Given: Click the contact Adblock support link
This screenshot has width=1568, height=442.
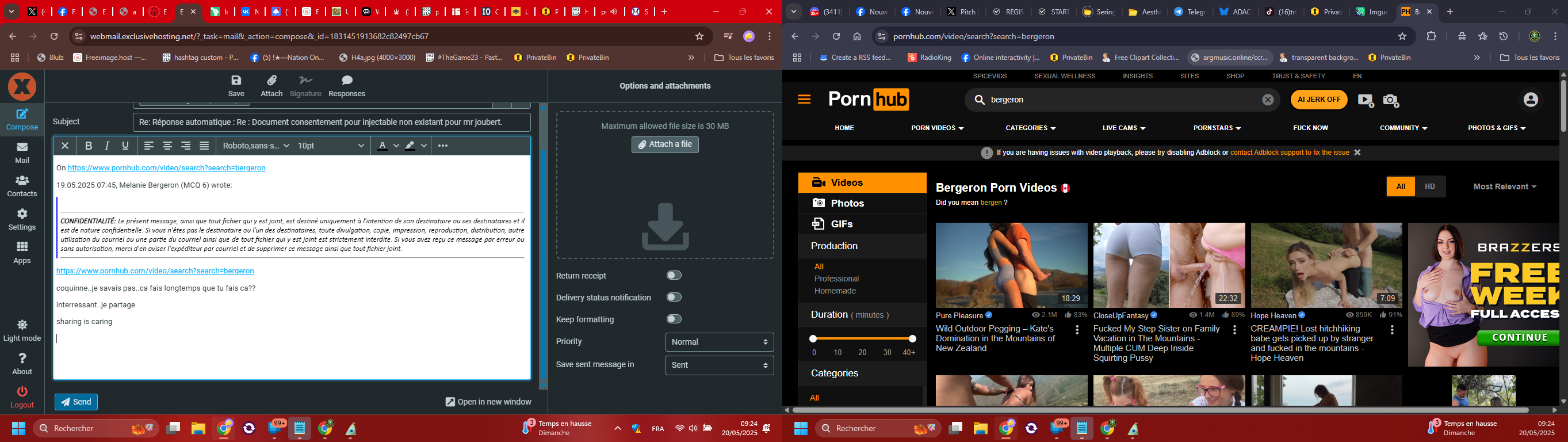Looking at the screenshot, I should coord(1290,153).
